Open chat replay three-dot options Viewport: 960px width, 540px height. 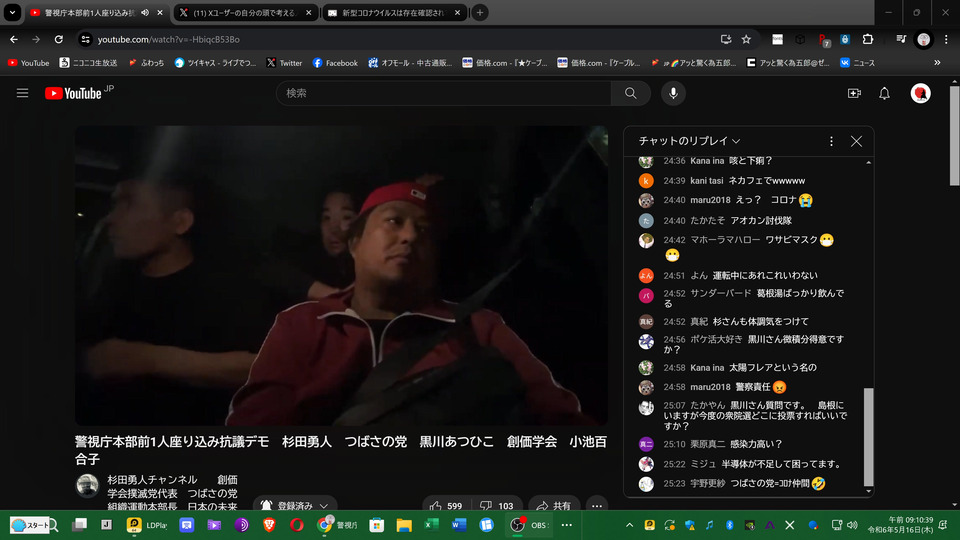[831, 141]
